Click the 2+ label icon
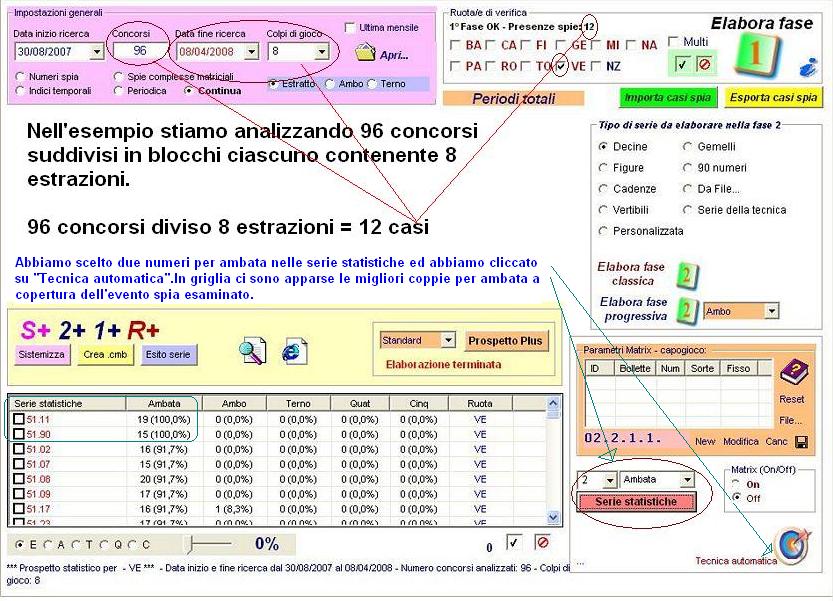Screen dimensions: 833x601 [x=72, y=331]
